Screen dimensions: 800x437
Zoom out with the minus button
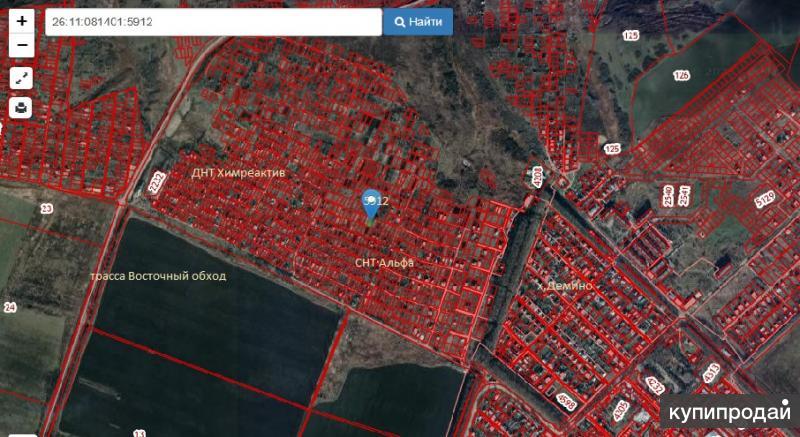[21, 46]
